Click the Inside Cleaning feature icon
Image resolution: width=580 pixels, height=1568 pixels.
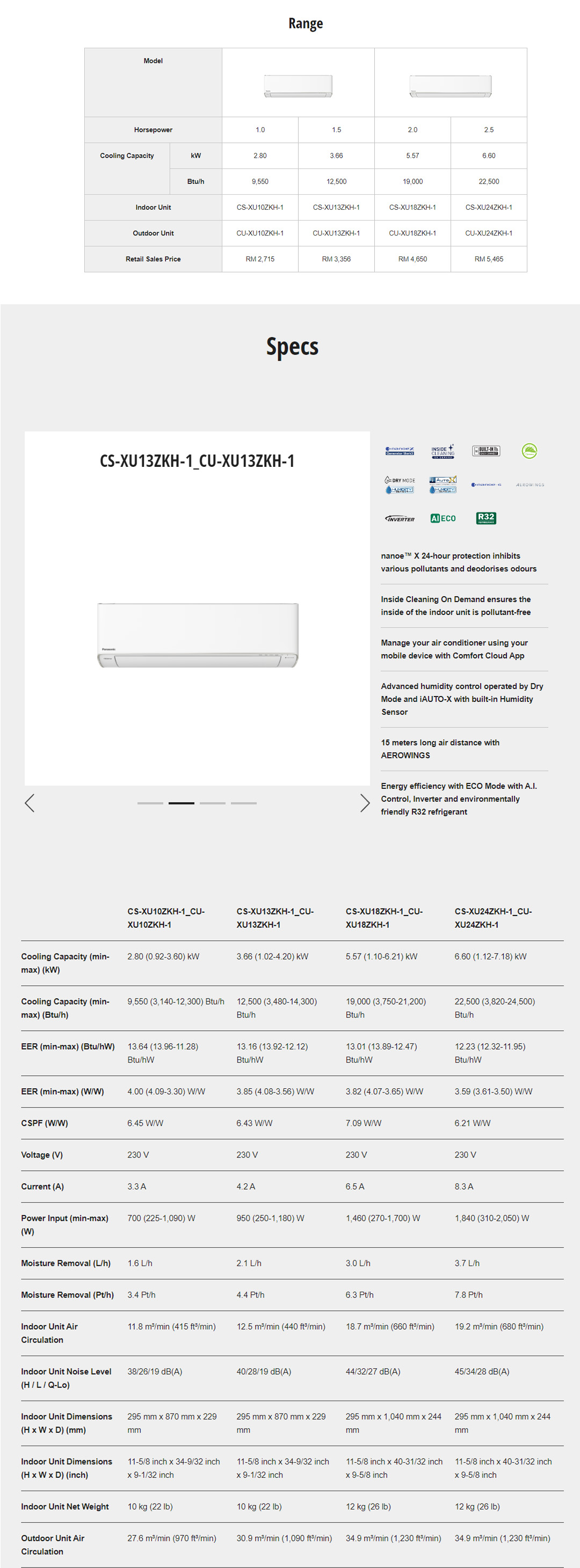click(443, 451)
